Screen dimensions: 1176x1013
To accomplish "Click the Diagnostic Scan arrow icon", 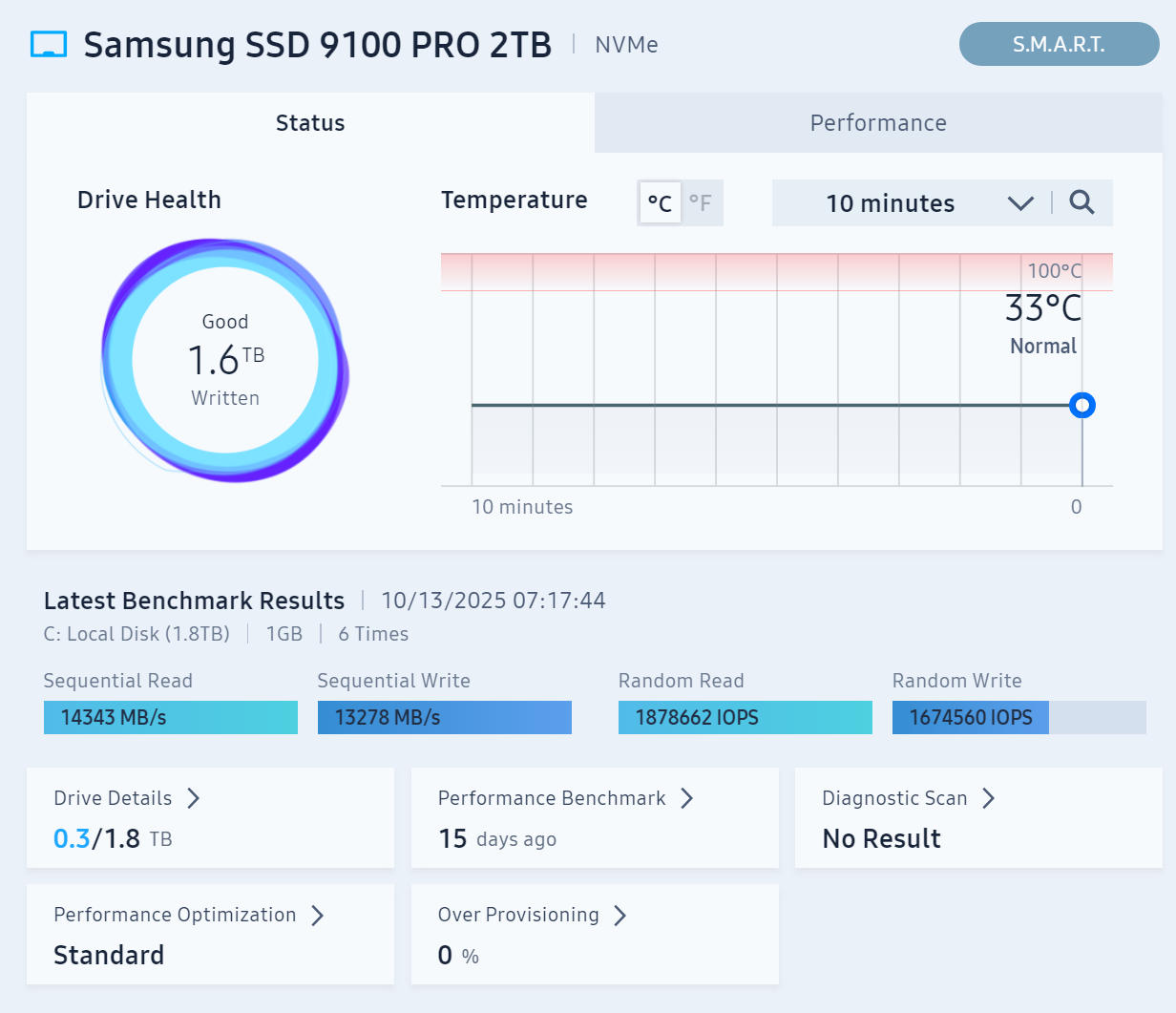I will [x=989, y=798].
